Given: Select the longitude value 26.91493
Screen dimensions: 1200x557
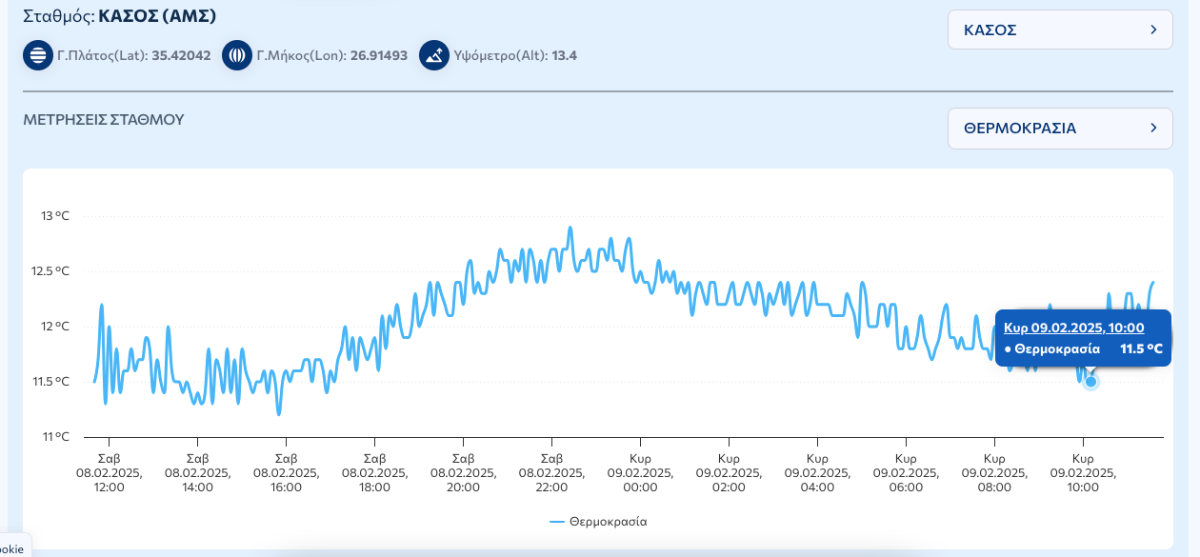Looking at the screenshot, I should click(x=378, y=55).
